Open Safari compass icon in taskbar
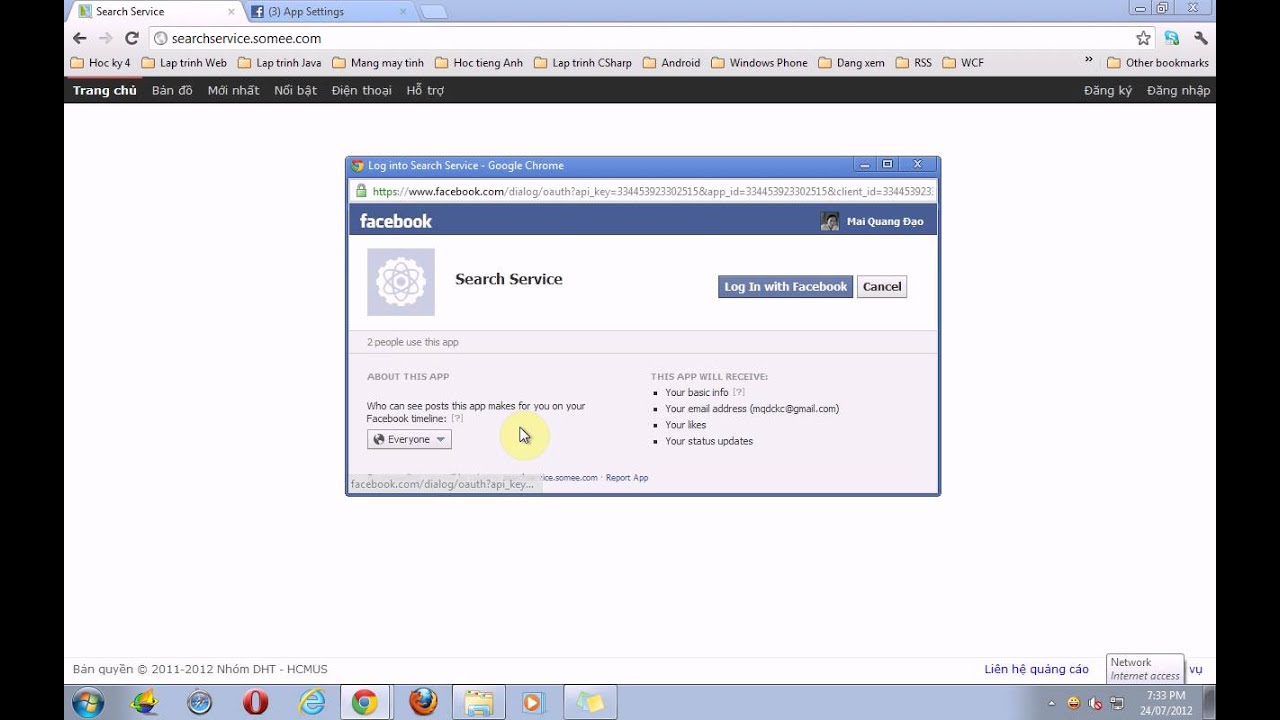Image resolution: width=1280 pixels, height=720 pixels. tap(200, 703)
